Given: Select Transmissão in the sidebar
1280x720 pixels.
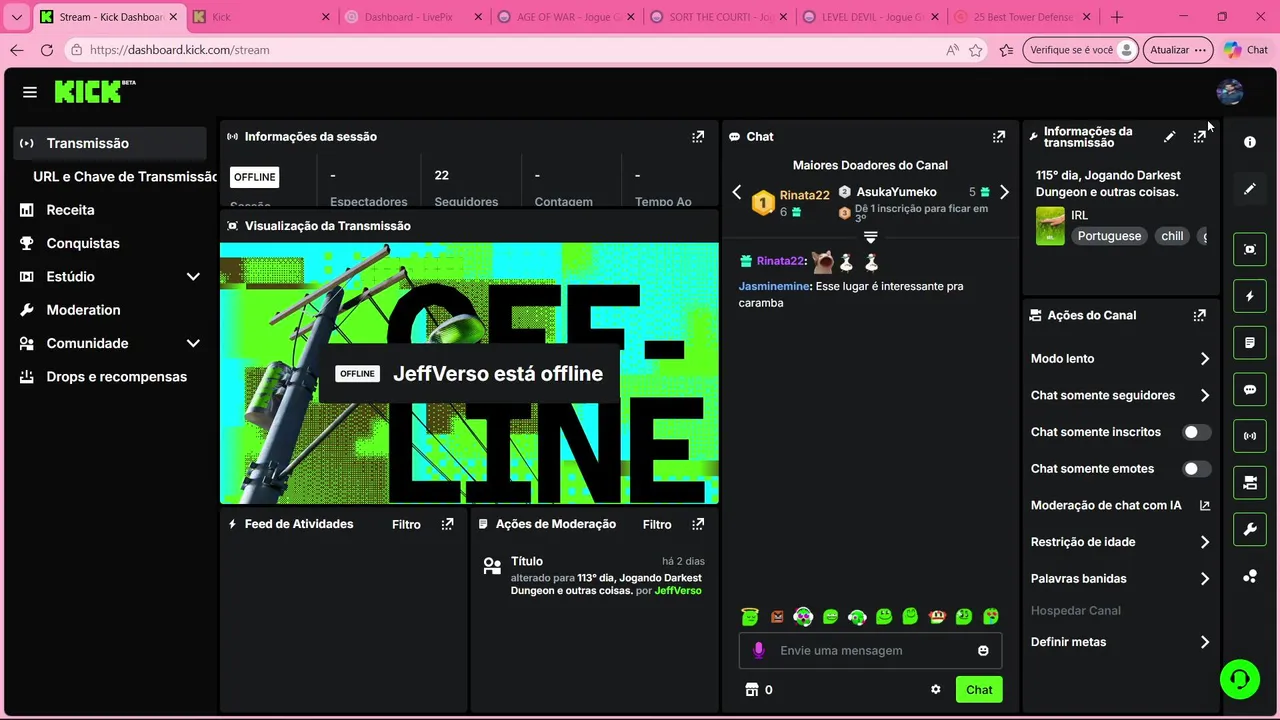Looking at the screenshot, I should coord(110,143).
